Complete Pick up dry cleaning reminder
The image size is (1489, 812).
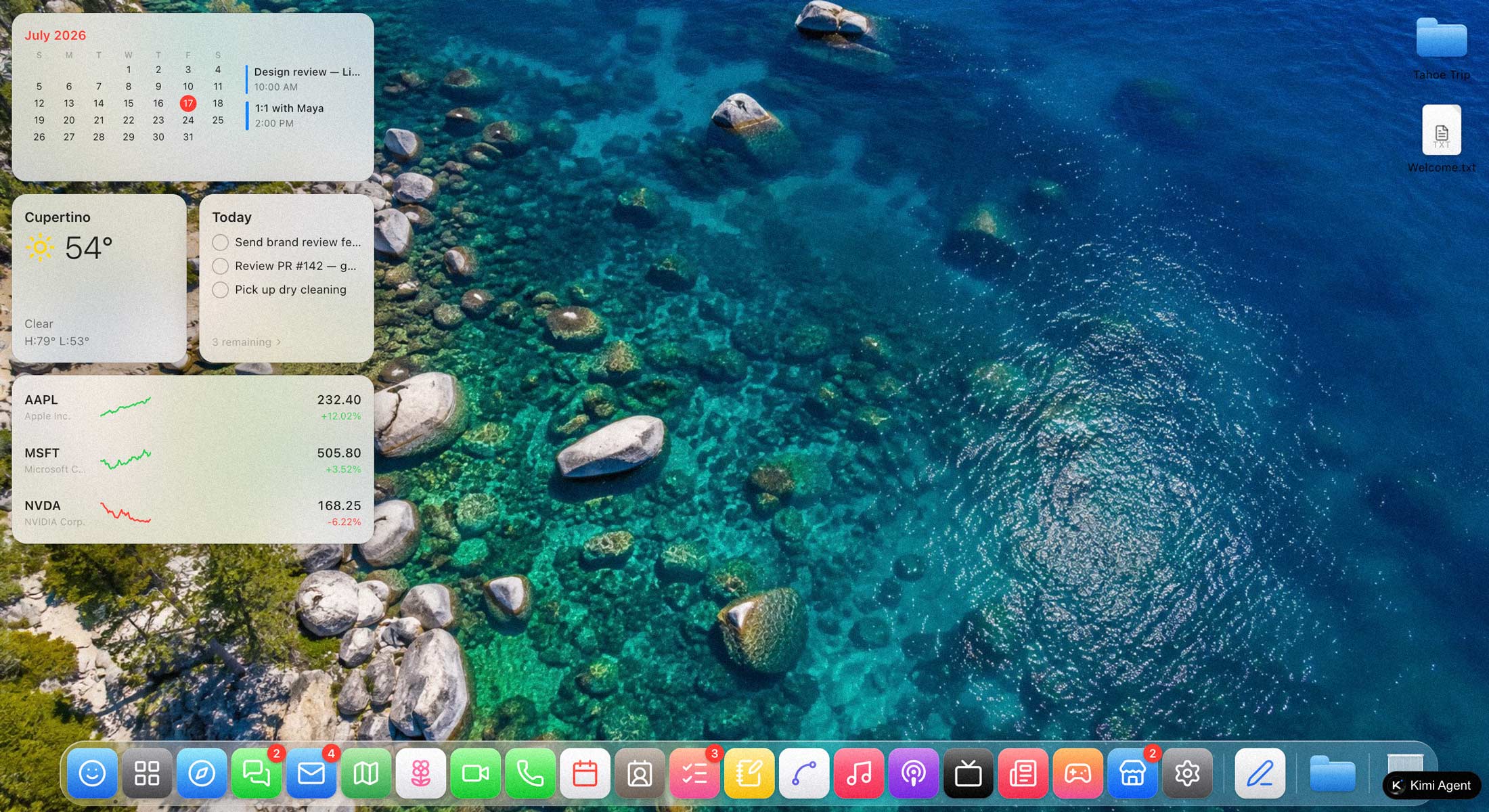[220, 290]
